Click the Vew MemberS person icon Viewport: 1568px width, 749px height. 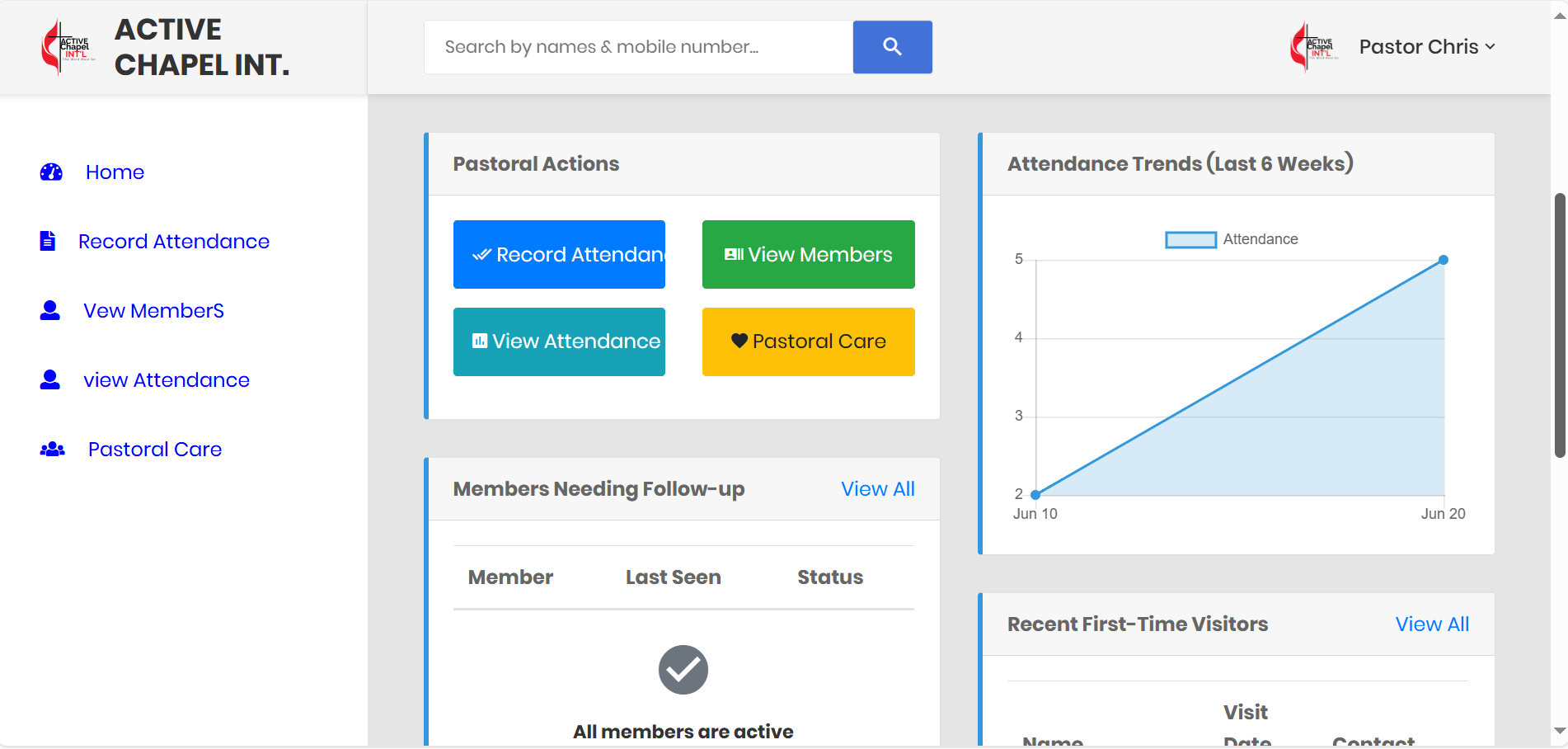coord(50,311)
